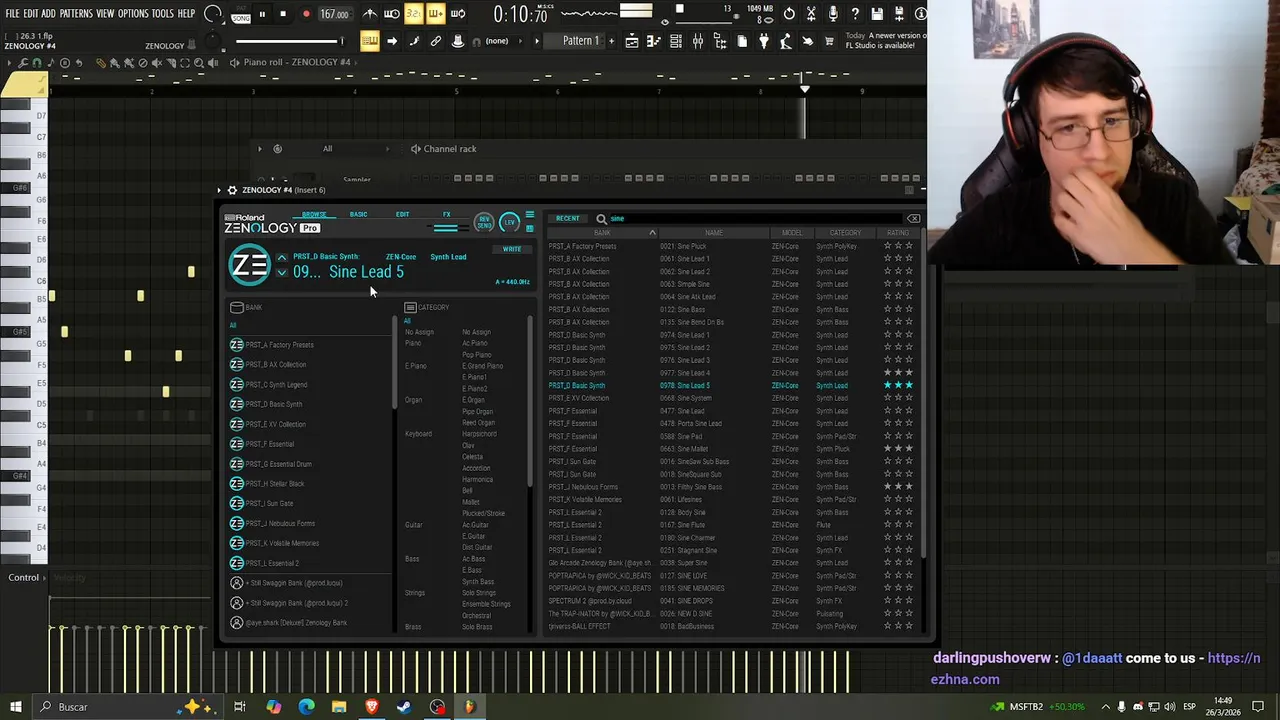
Task: Open the help question mark icon
Action: 855,14
